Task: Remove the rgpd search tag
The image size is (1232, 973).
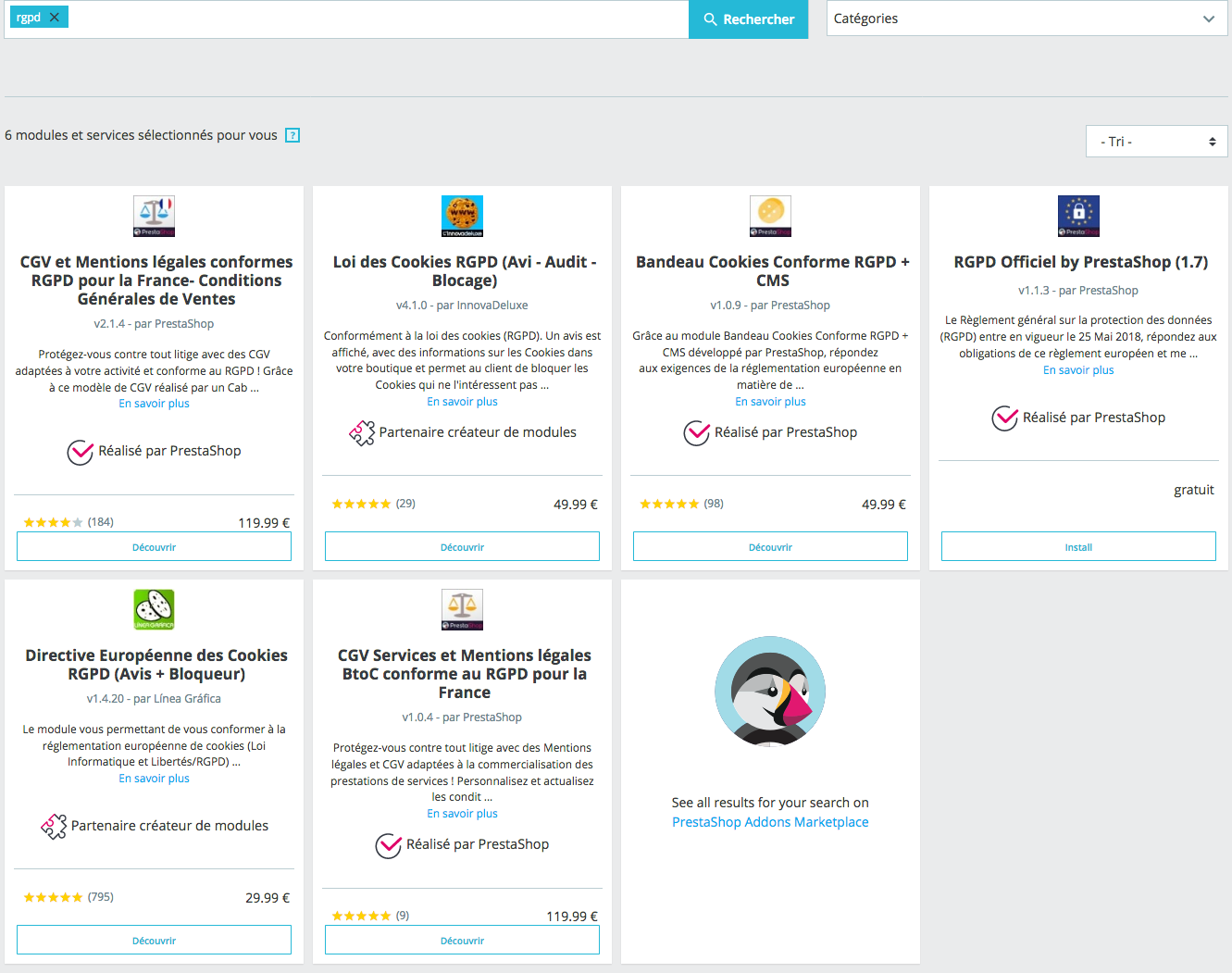Action: (55, 17)
